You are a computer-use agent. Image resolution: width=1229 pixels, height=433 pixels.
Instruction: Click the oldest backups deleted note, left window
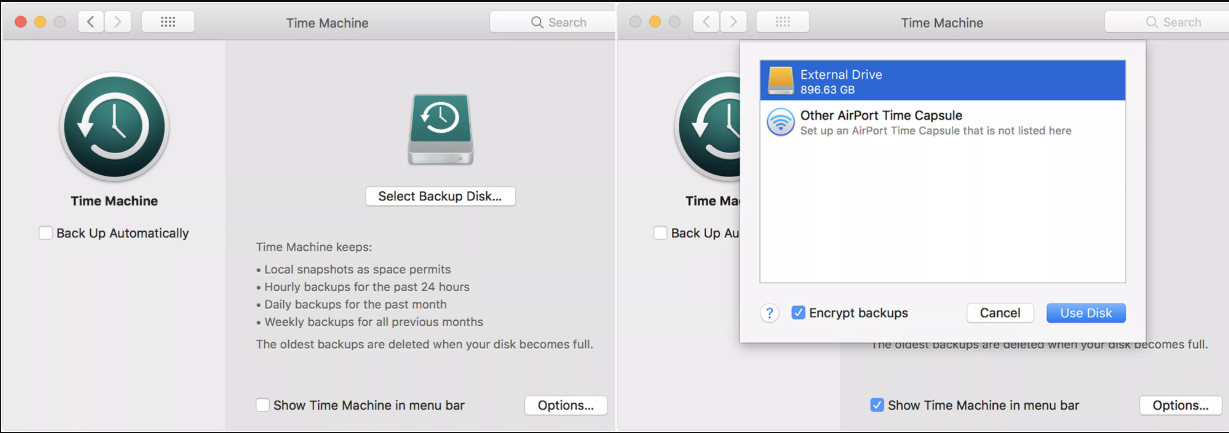click(x=425, y=344)
